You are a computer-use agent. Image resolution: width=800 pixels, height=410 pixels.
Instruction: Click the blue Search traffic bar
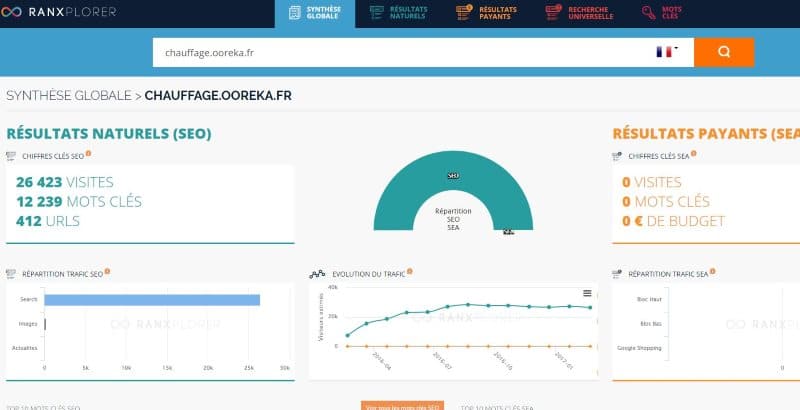152,300
